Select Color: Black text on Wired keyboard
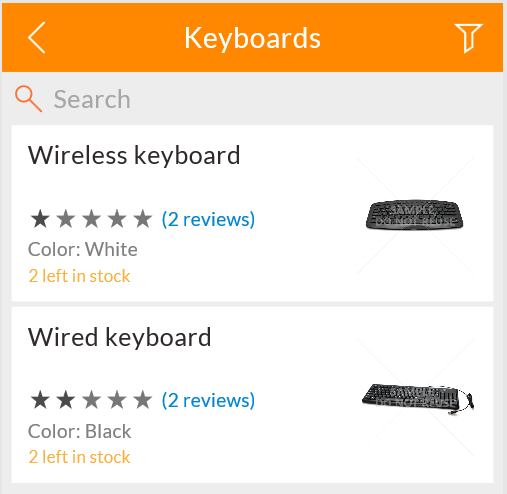 80,431
